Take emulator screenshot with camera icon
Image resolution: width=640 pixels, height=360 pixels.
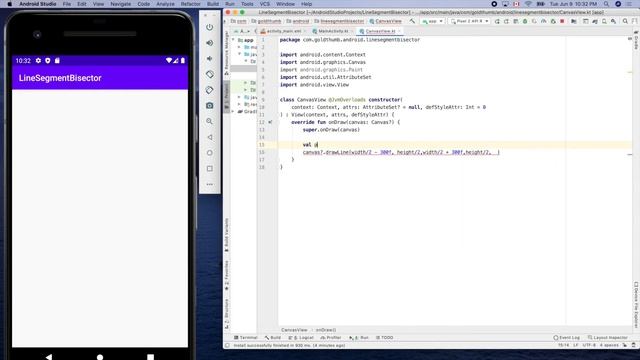(209, 106)
